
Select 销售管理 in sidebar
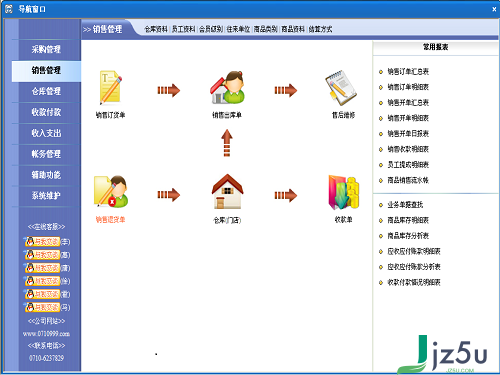(x=46, y=70)
